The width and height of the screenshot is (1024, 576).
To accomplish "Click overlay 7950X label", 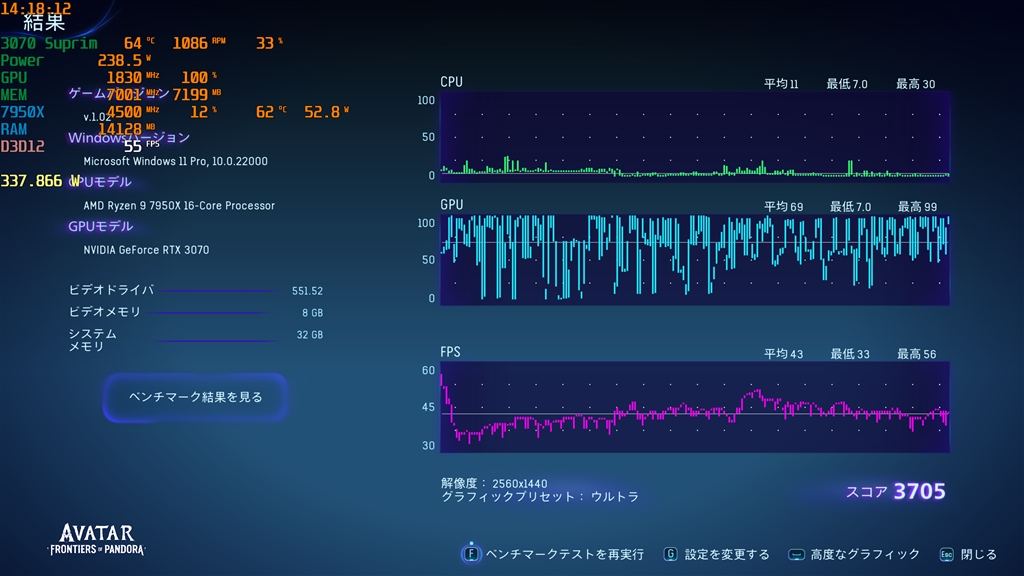I will (x=22, y=112).
